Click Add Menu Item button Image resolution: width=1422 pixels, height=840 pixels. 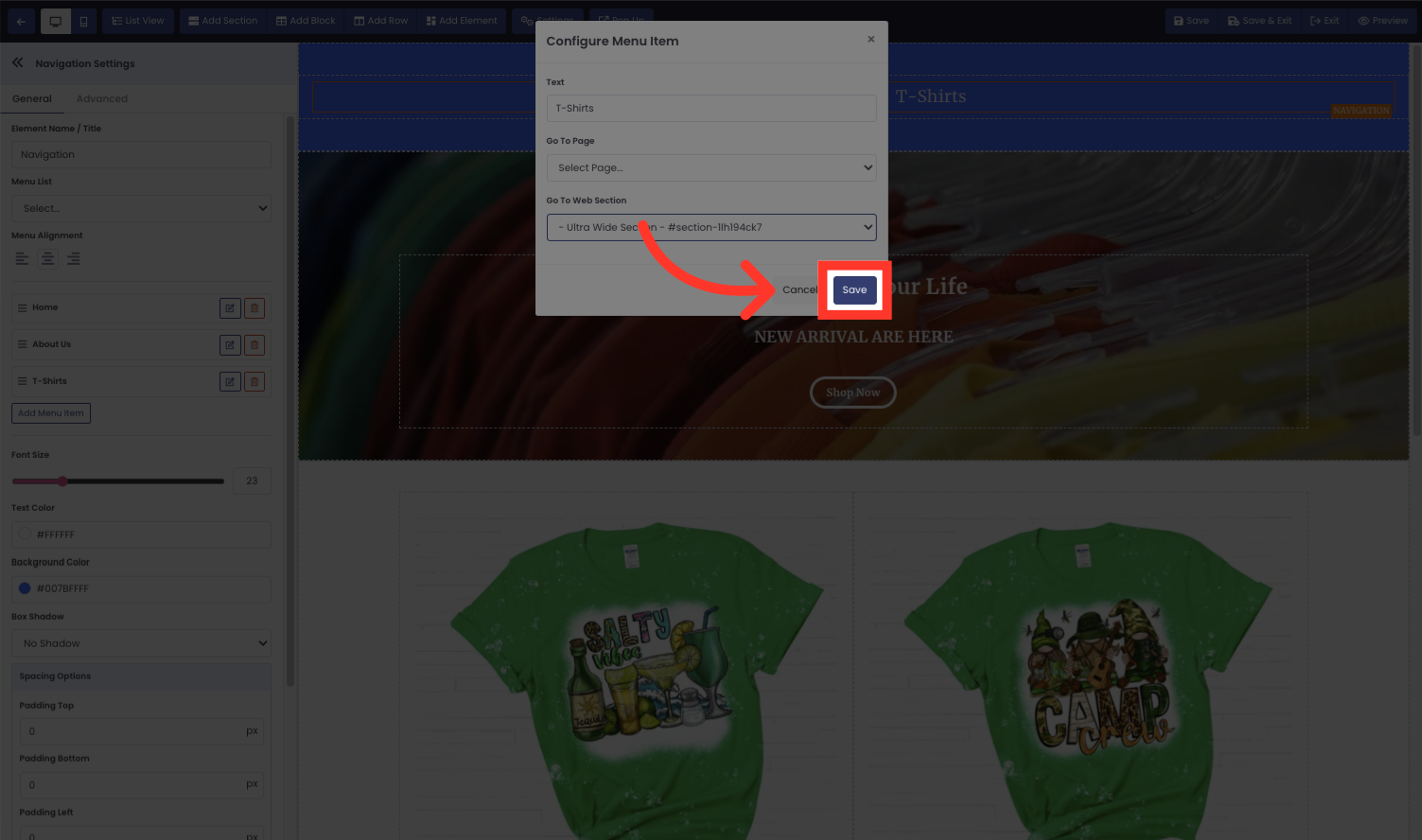51,413
